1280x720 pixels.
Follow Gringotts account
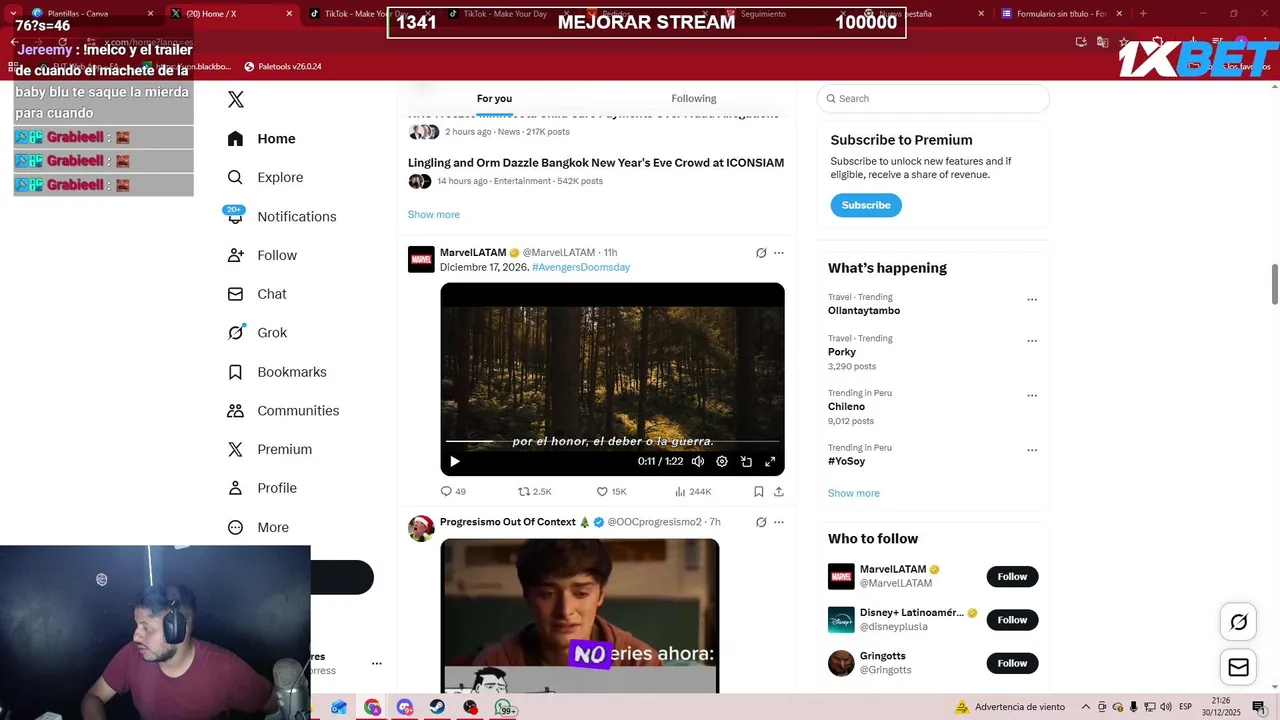1012,663
